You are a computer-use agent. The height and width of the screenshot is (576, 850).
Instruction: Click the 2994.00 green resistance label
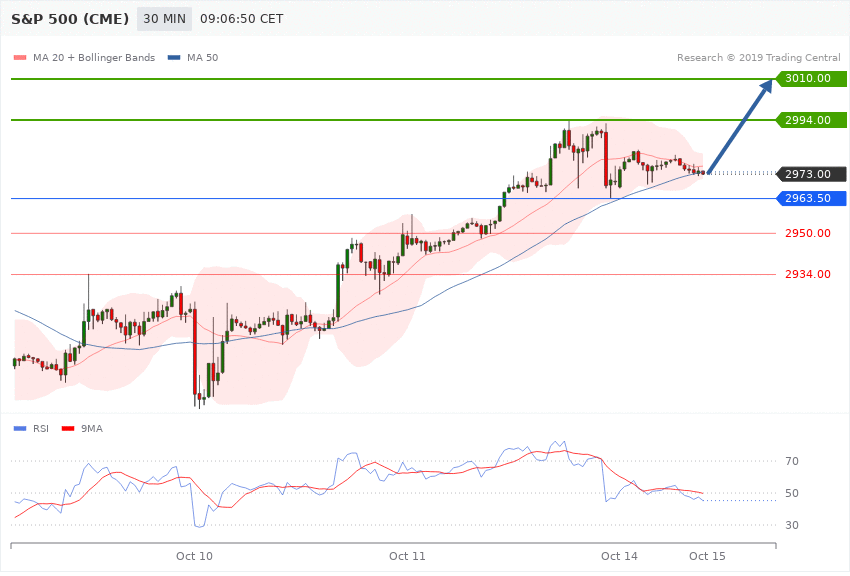pos(812,120)
